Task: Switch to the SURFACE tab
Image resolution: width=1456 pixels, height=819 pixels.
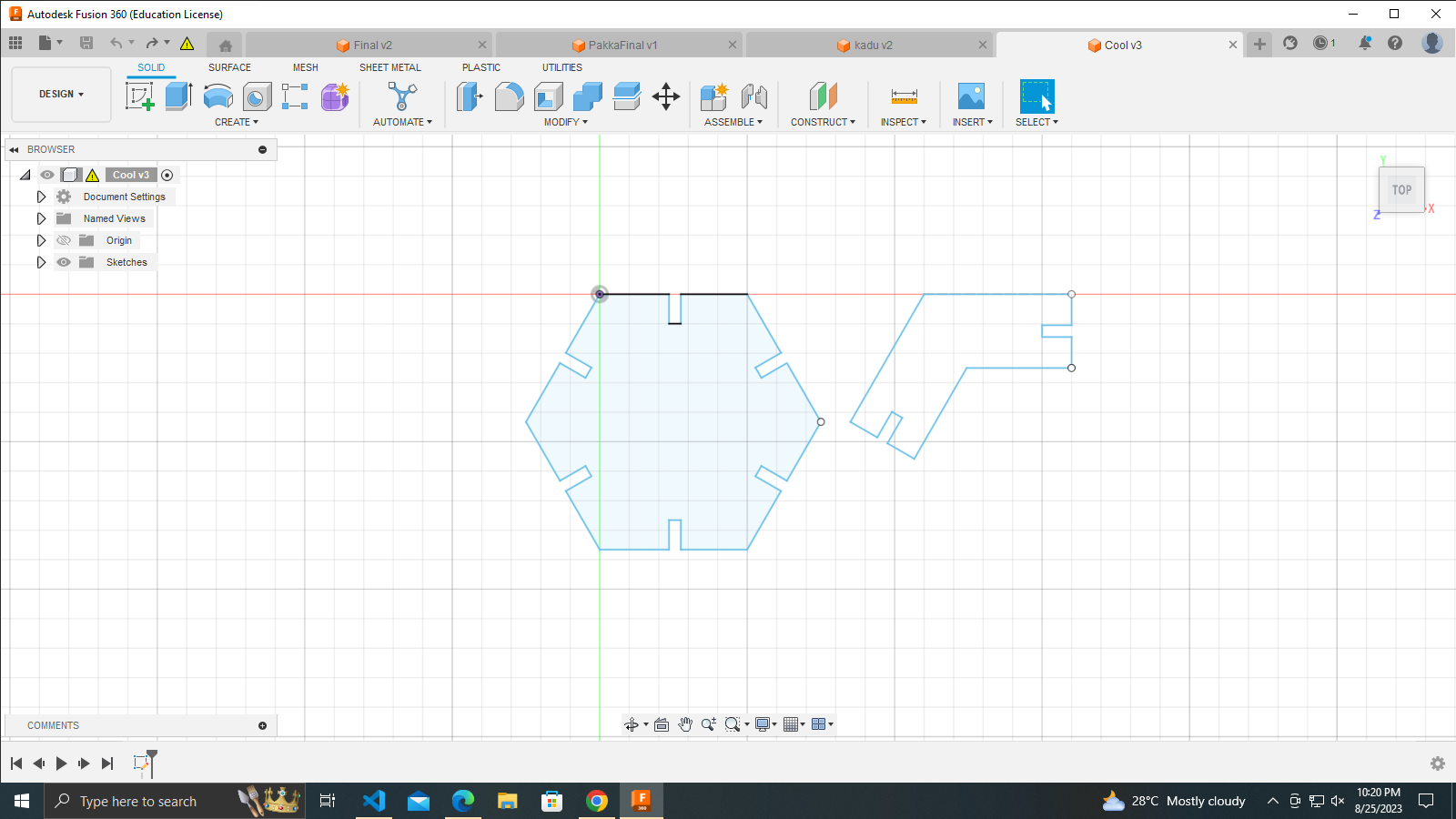Action: coord(229,67)
